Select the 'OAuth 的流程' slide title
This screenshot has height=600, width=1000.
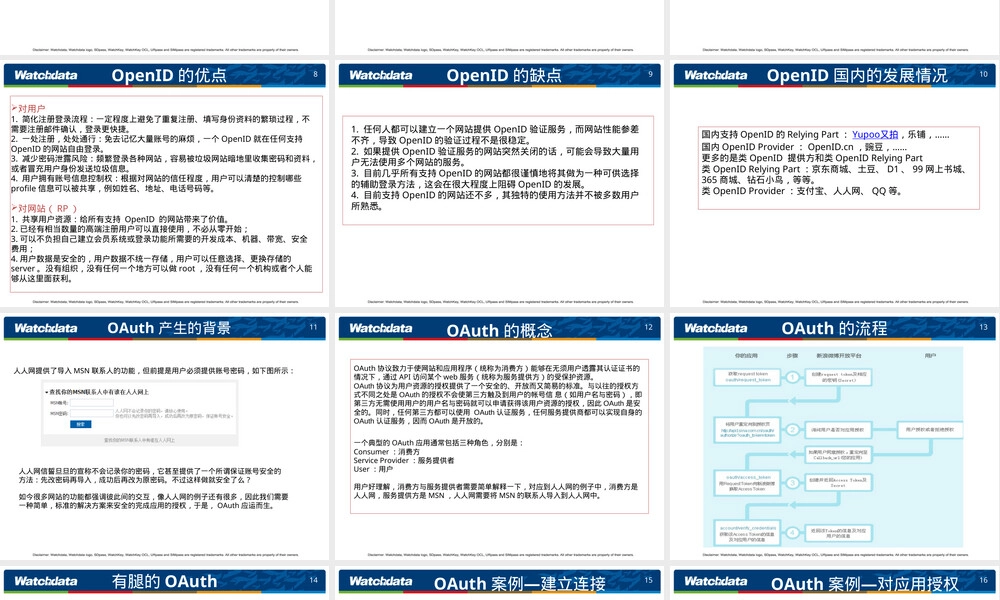834,328
